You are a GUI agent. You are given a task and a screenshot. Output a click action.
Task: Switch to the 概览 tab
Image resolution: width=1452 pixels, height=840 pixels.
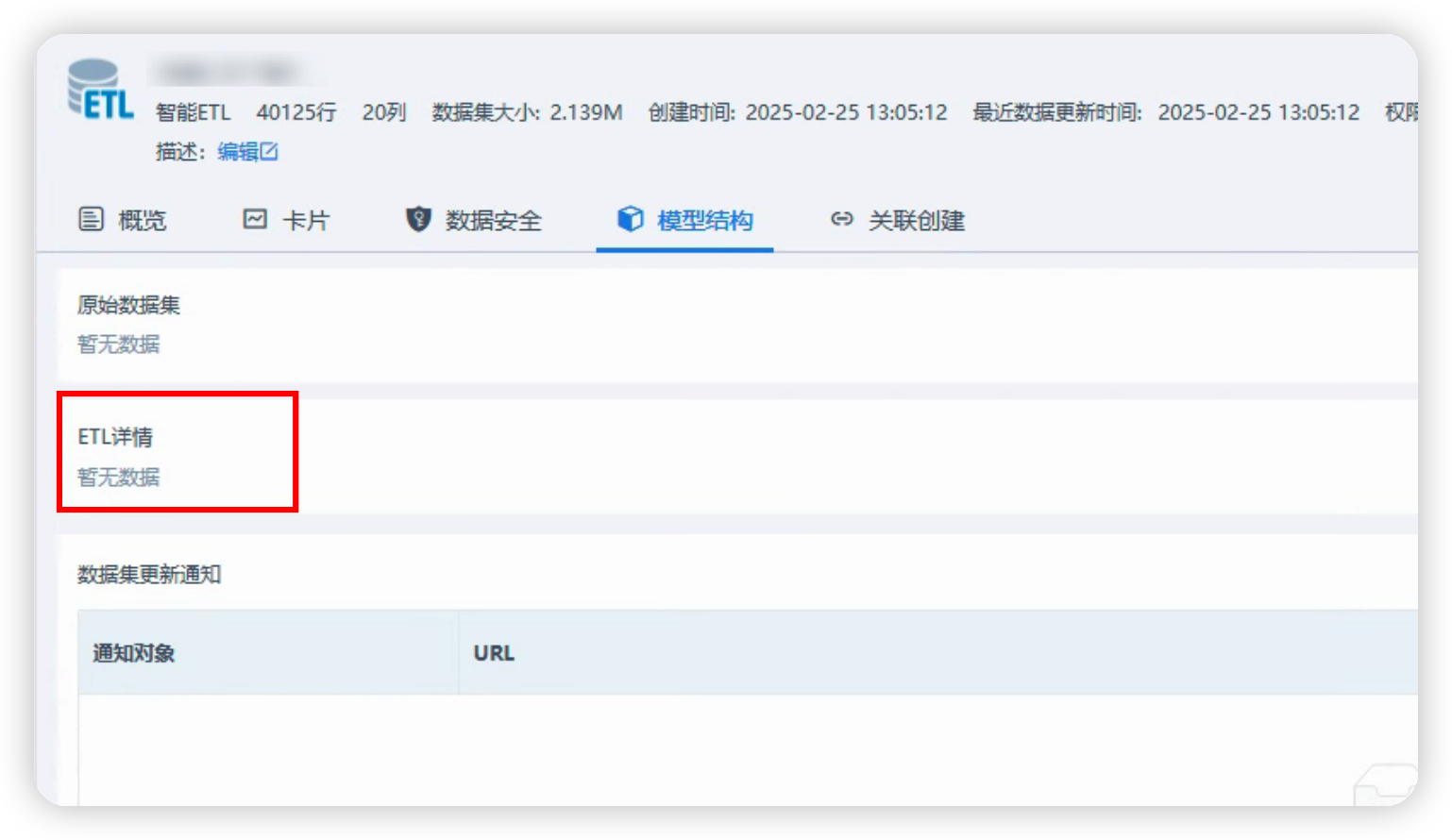(122, 220)
